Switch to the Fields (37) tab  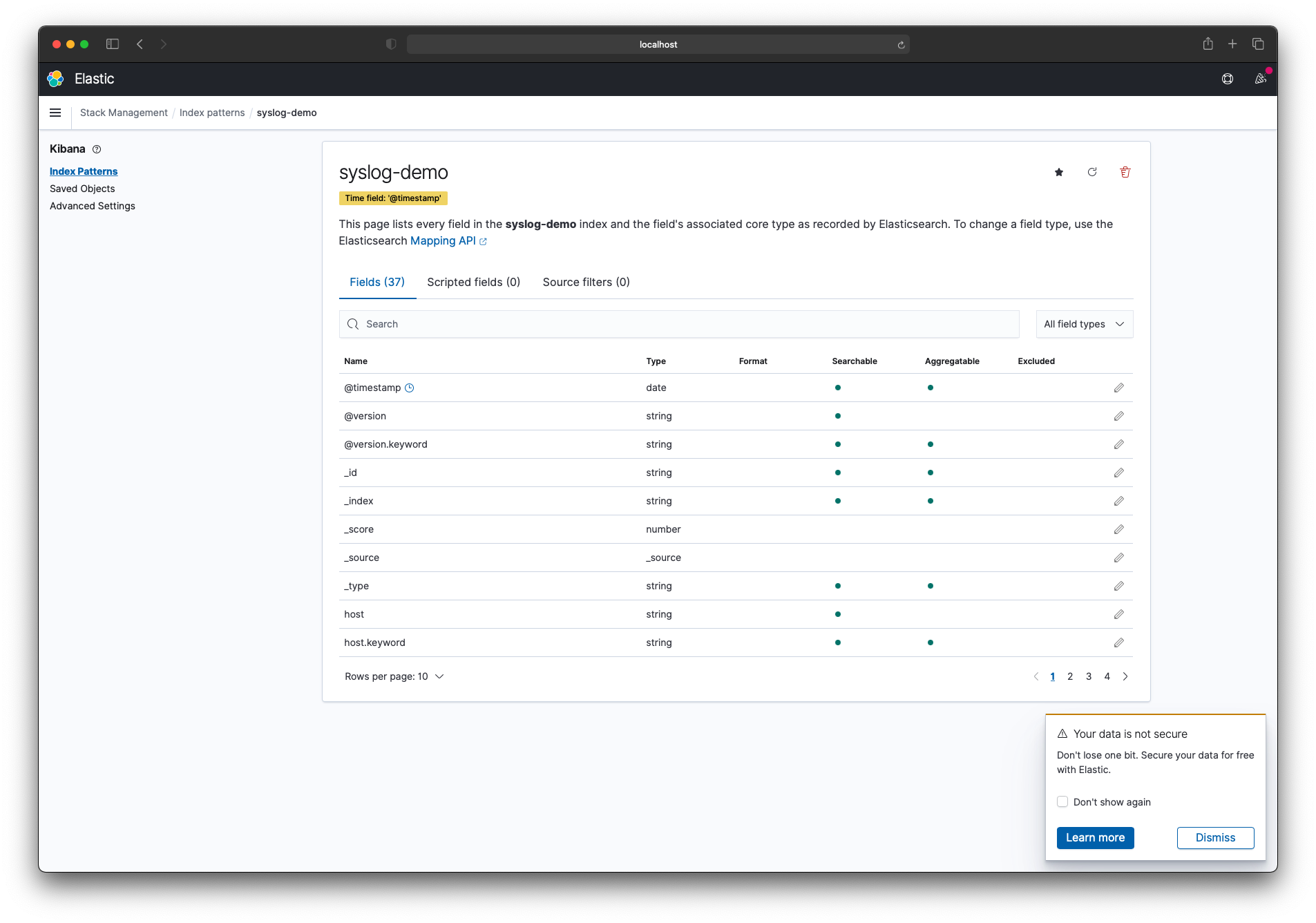tap(377, 282)
